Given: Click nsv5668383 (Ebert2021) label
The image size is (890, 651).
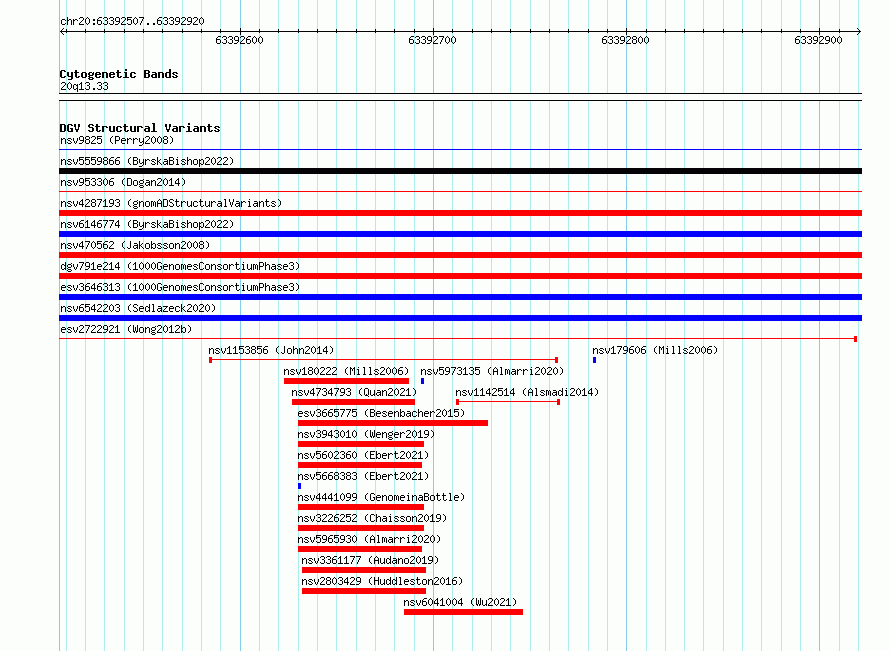Looking at the screenshot, I should point(363,476).
